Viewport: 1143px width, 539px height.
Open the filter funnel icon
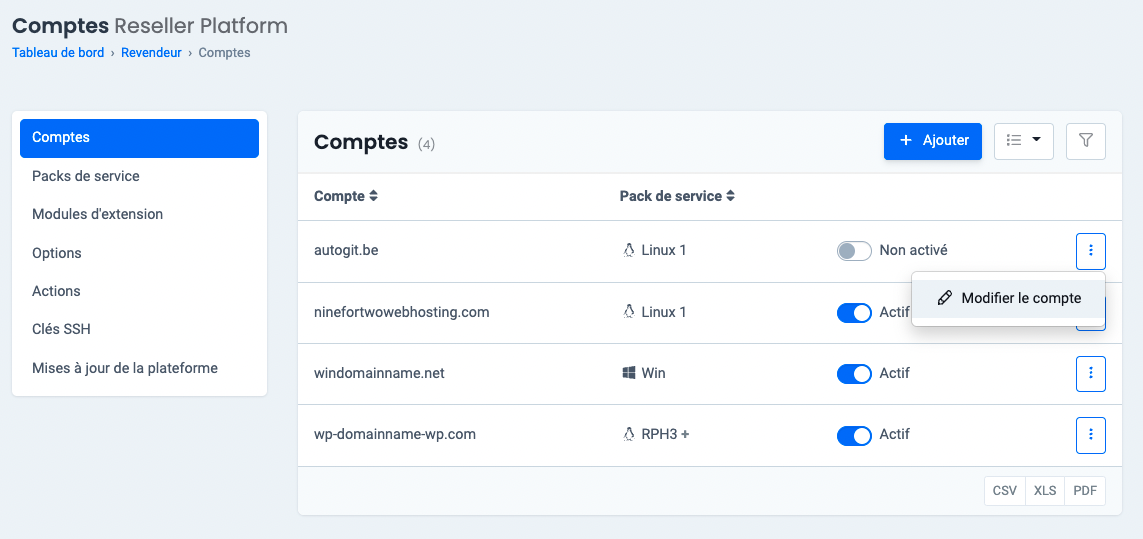1085,141
